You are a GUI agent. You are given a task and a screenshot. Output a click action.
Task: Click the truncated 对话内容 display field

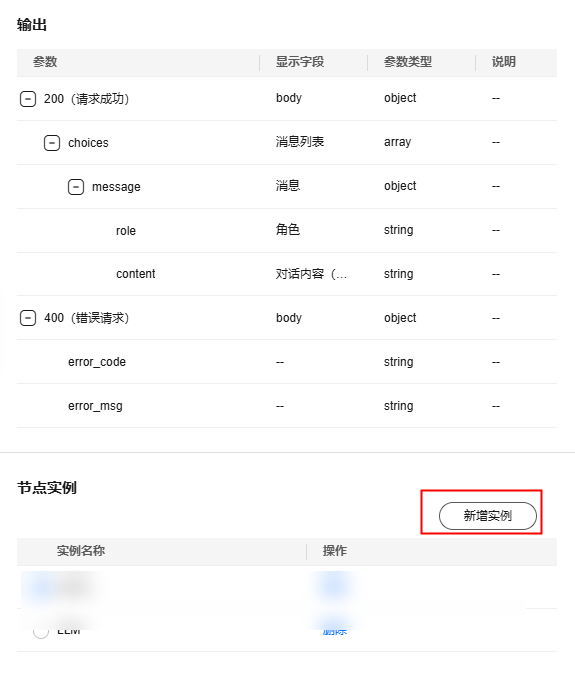tap(311, 274)
